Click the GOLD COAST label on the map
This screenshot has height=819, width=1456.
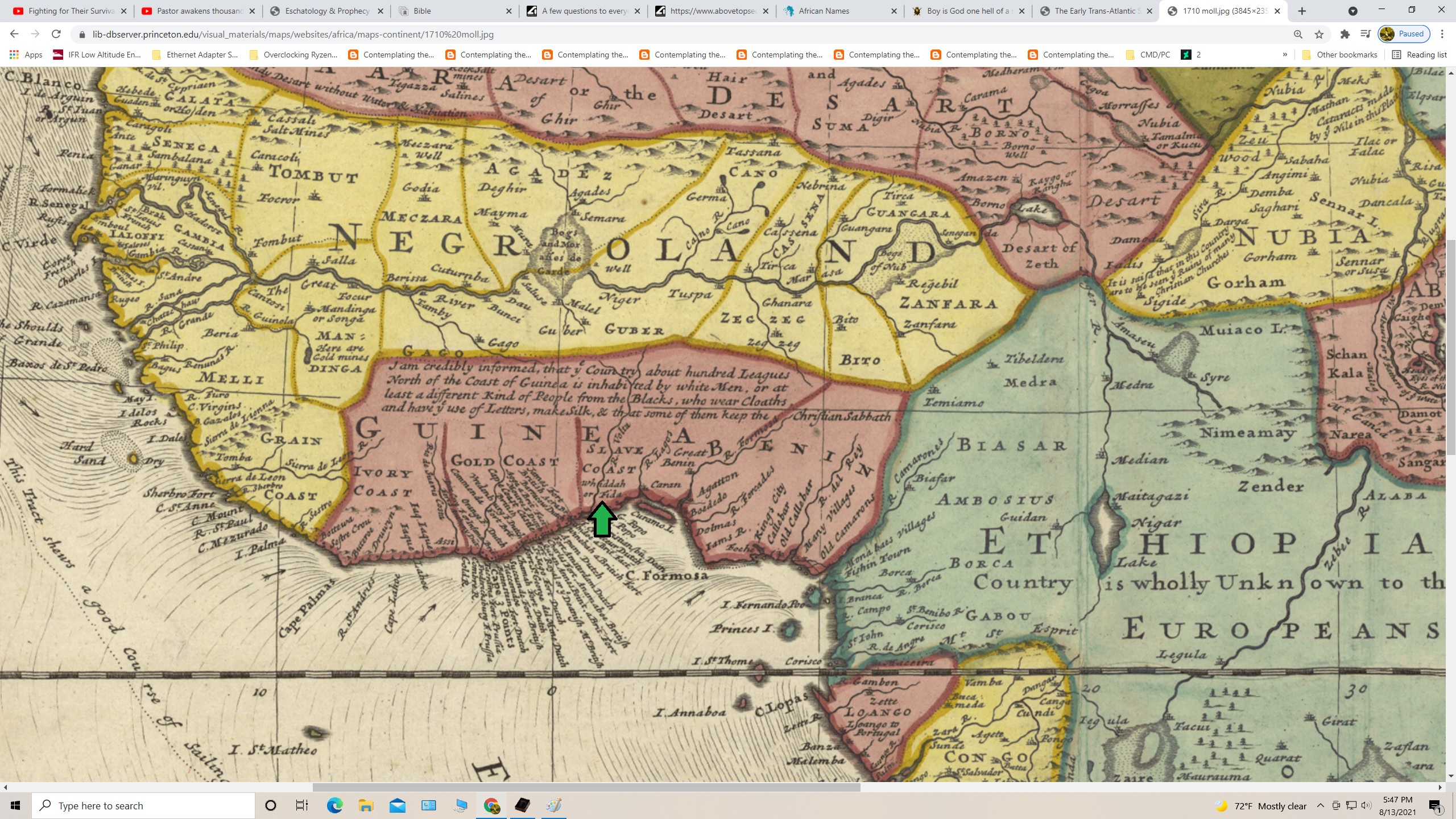tap(504, 460)
